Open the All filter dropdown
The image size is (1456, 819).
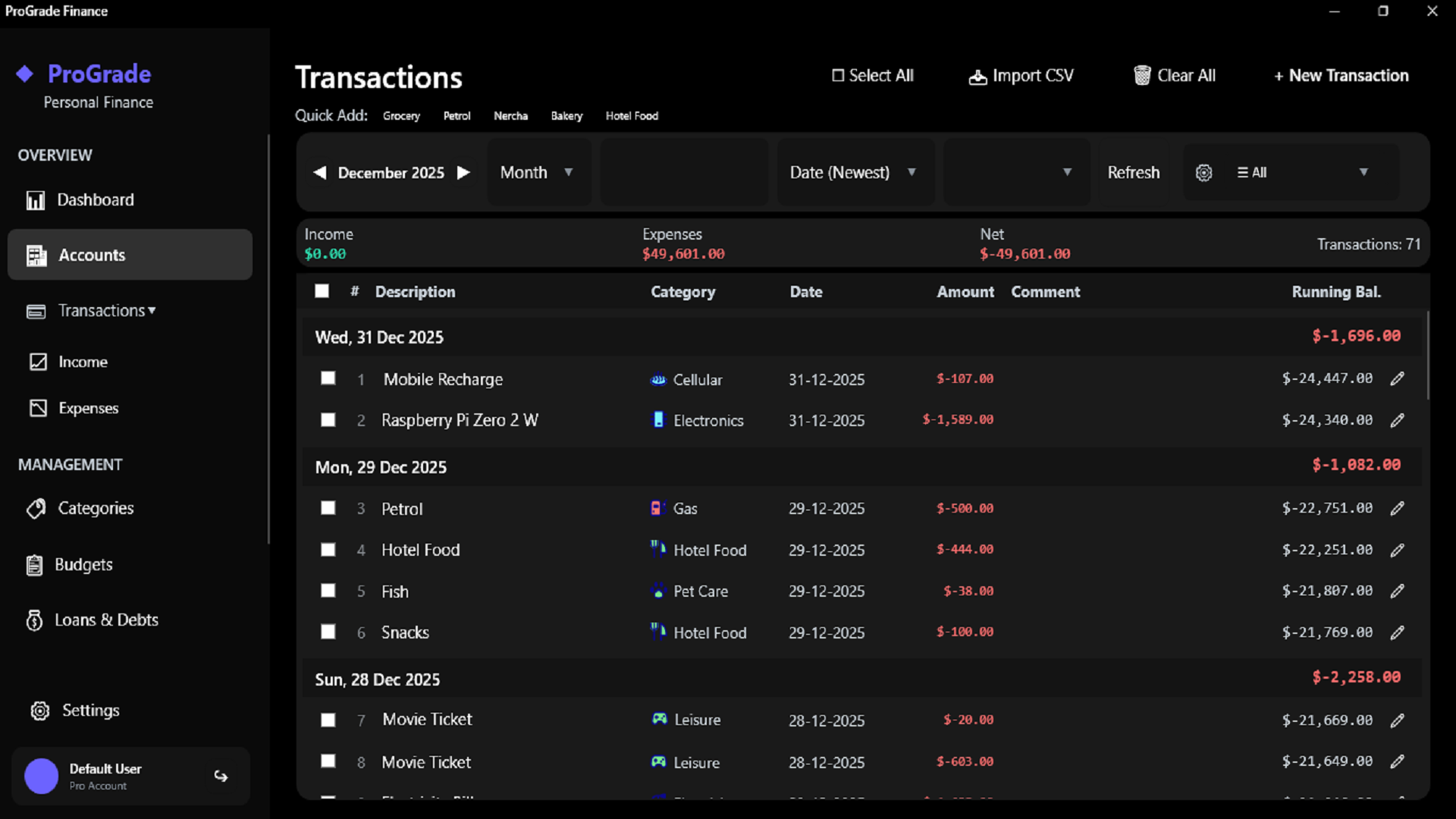[1301, 173]
